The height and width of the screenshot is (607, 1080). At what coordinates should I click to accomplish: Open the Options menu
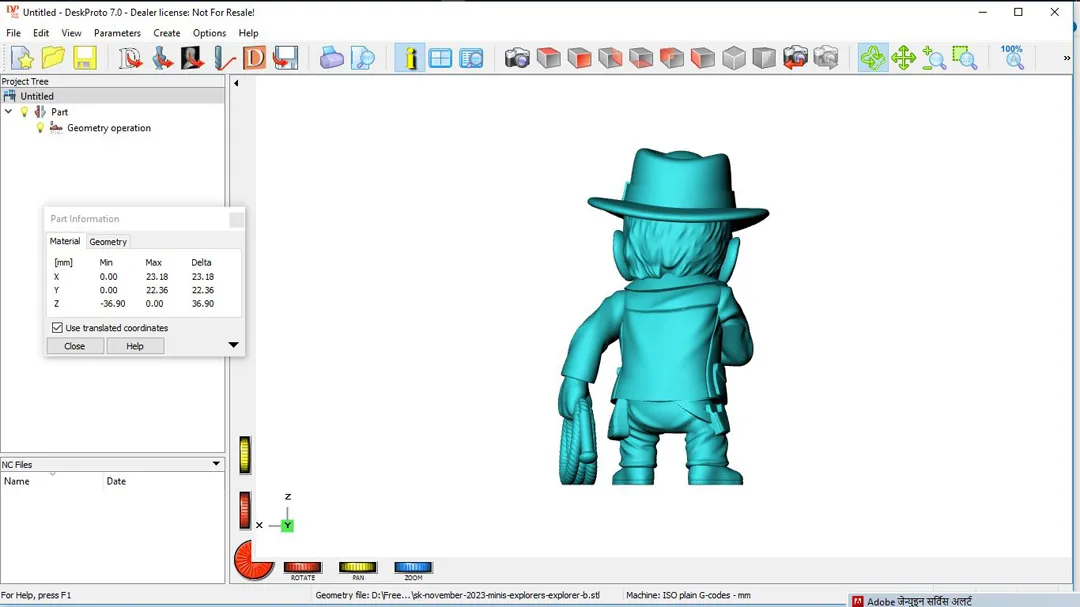[209, 33]
